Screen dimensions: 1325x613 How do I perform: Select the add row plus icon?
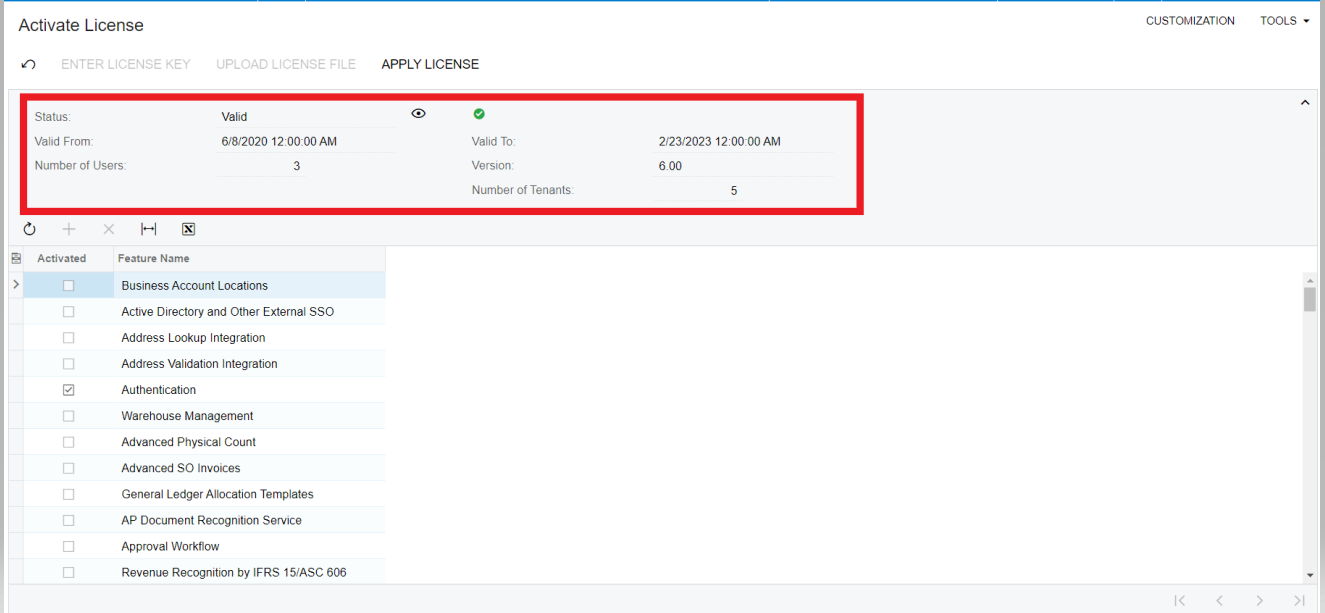(x=68, y=229)
